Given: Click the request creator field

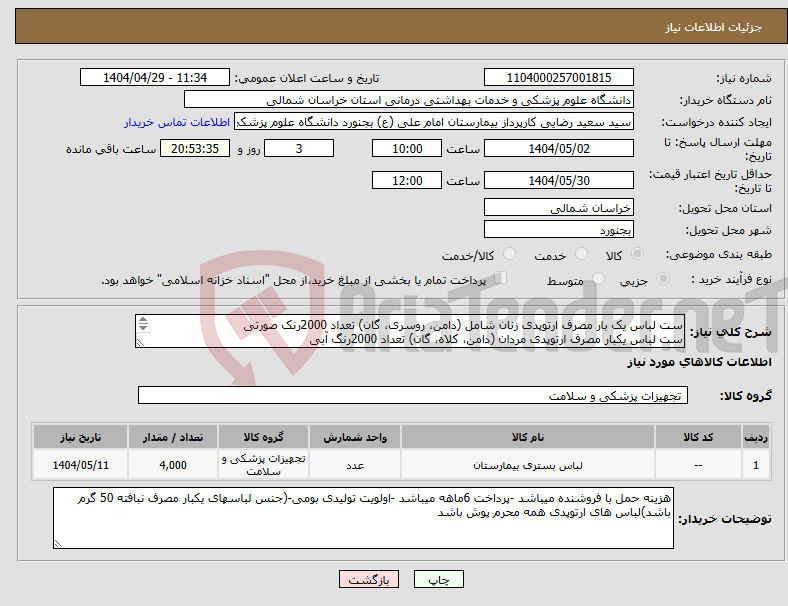Looking at the screenshot, I should (434, 122).
